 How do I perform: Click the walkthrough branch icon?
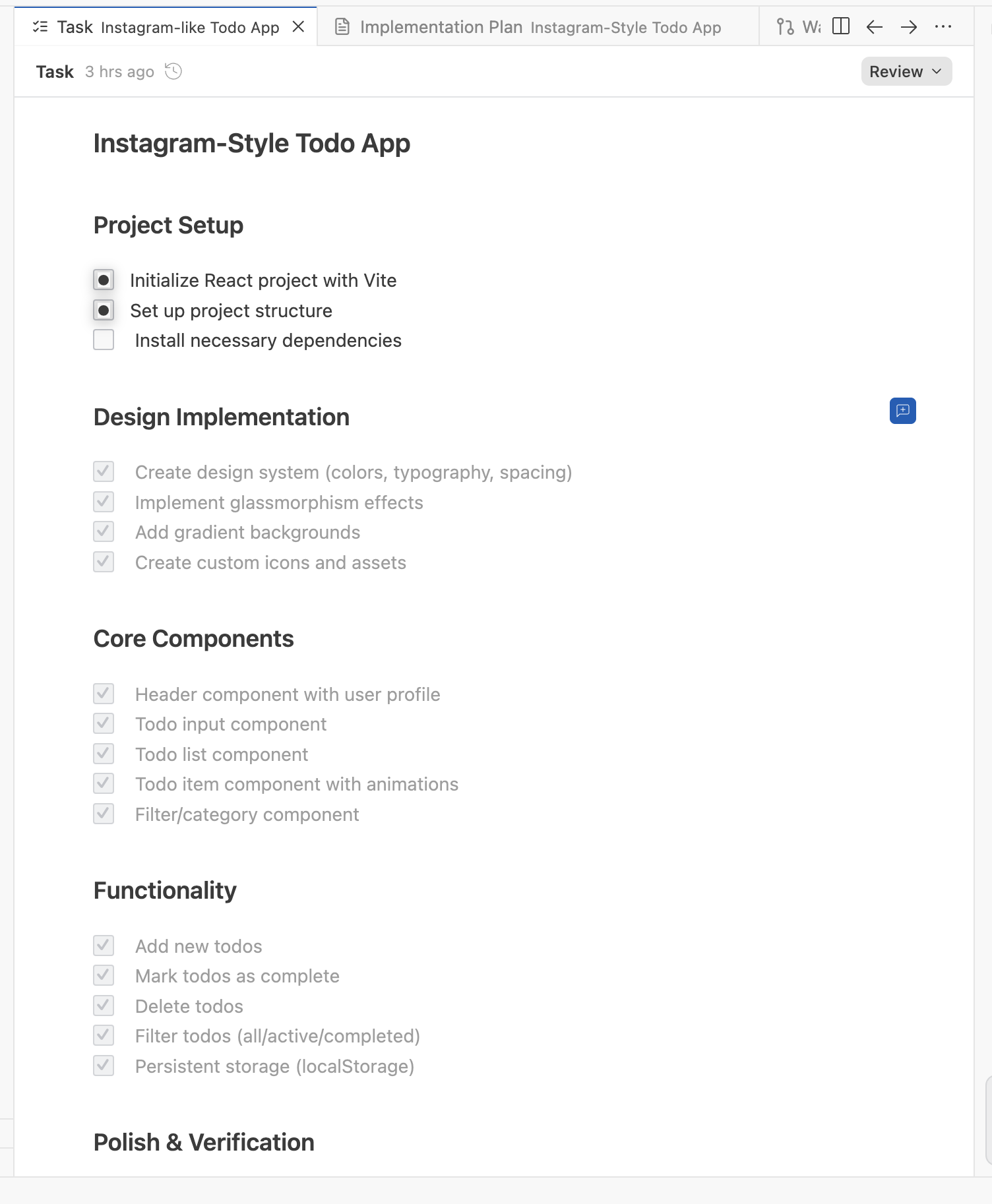coord(786,26)
